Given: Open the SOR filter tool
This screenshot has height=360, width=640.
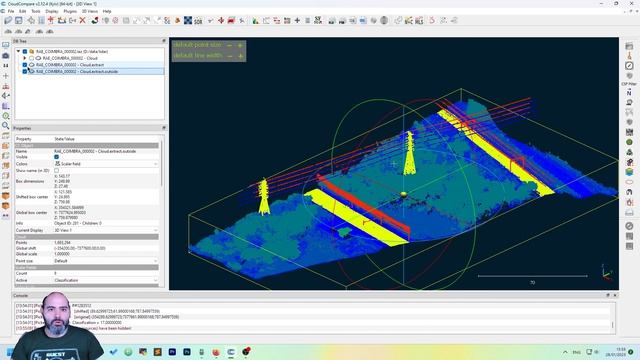Looking at the screenshot, I should coord(198,20).
